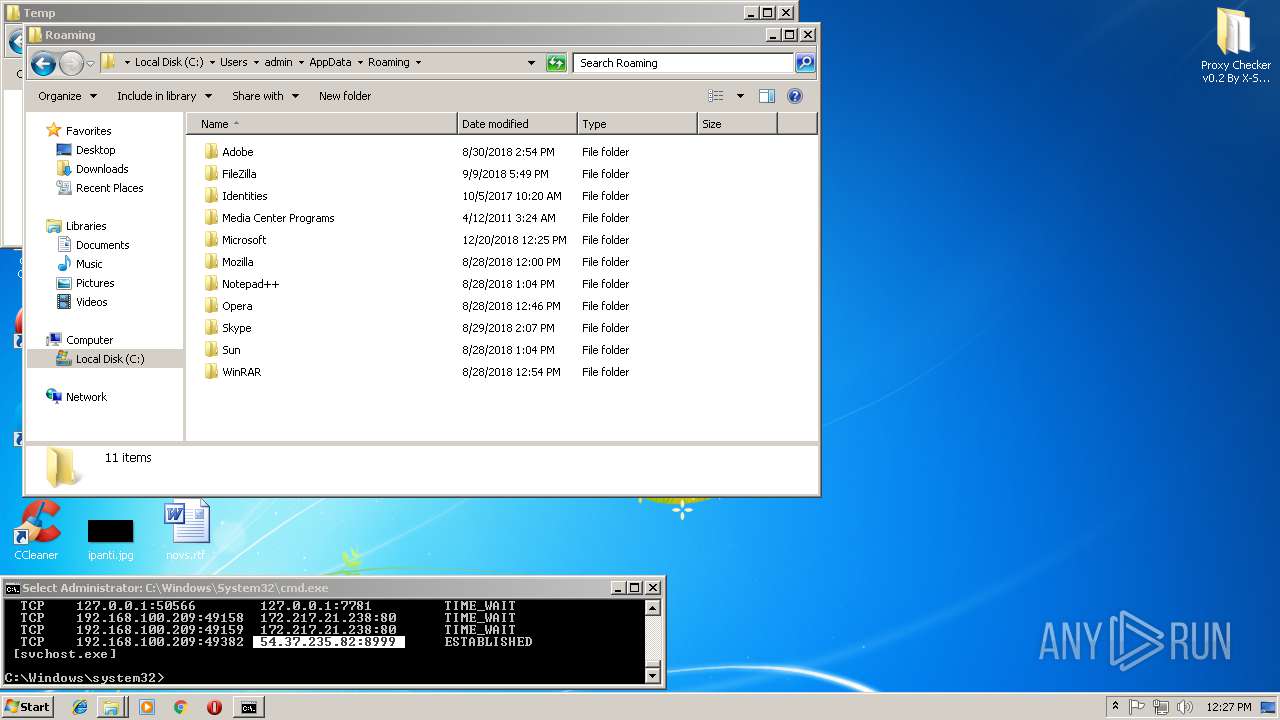Click the Chrome taskbar icon

[180, 707]
